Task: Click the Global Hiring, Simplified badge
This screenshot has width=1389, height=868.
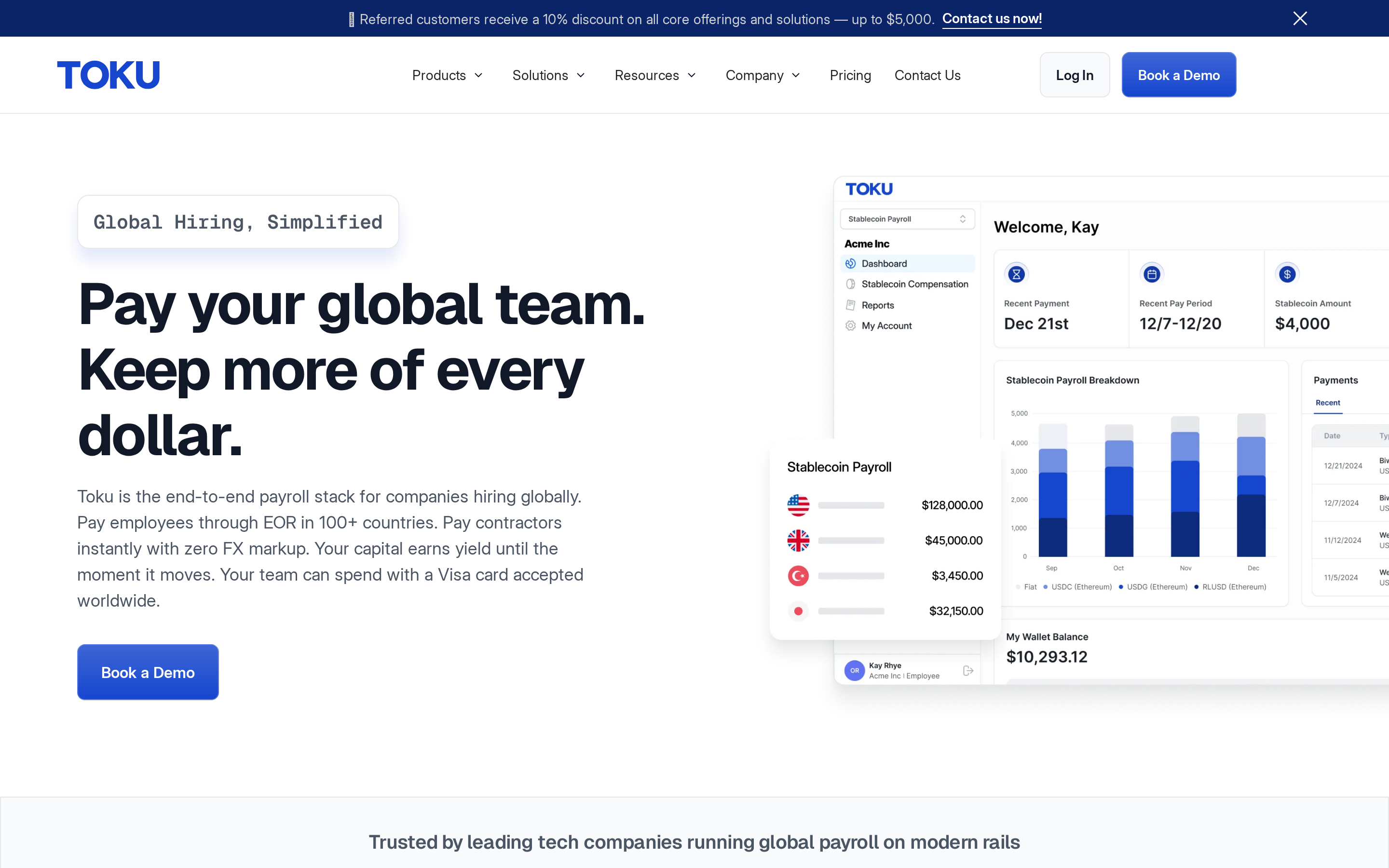Action: 238,222
